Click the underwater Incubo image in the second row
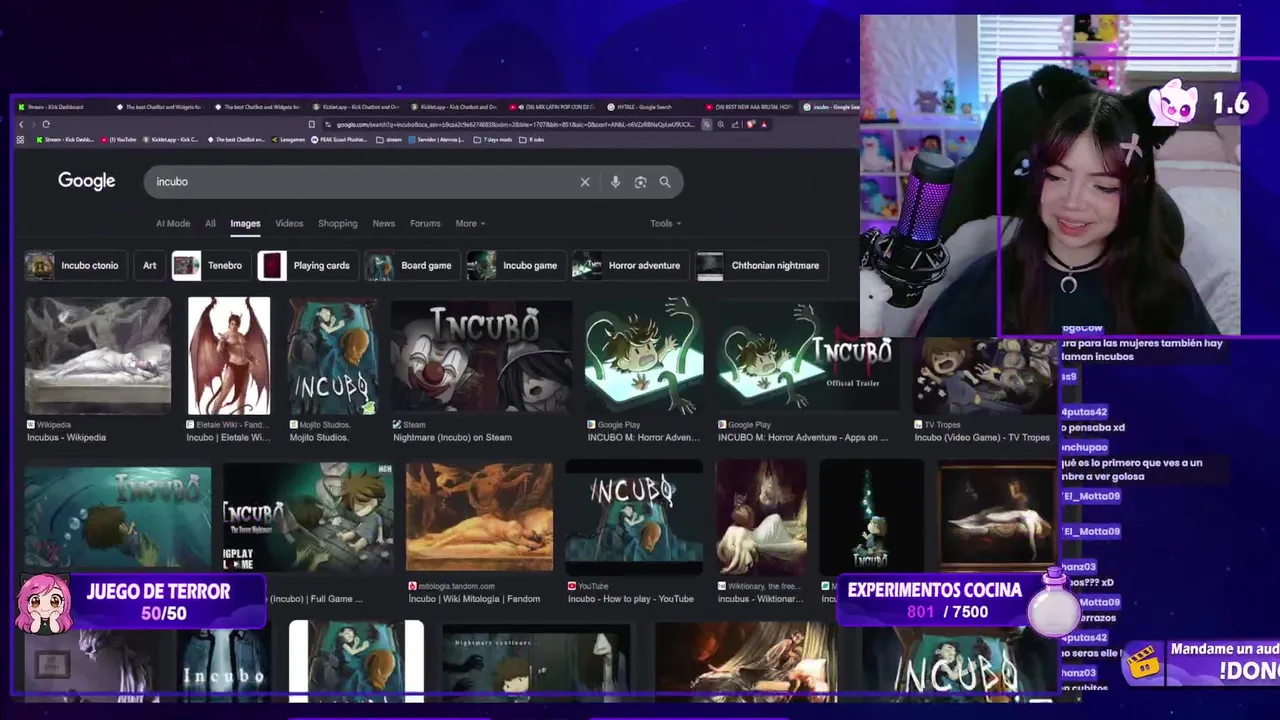 [x=118, y=517]
